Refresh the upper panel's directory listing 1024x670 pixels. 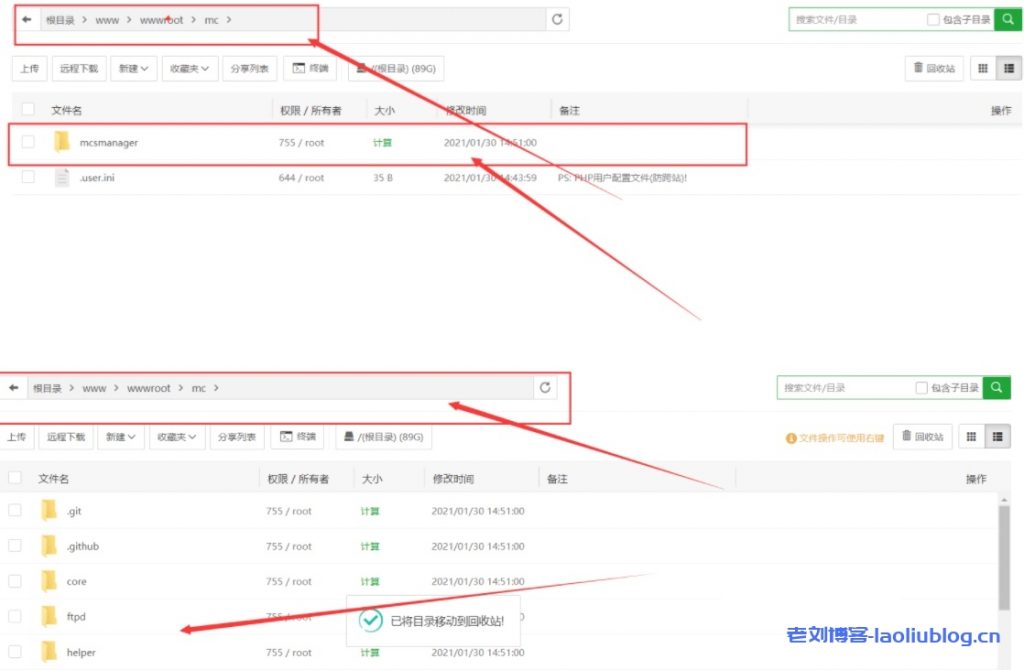click(557, 19)
